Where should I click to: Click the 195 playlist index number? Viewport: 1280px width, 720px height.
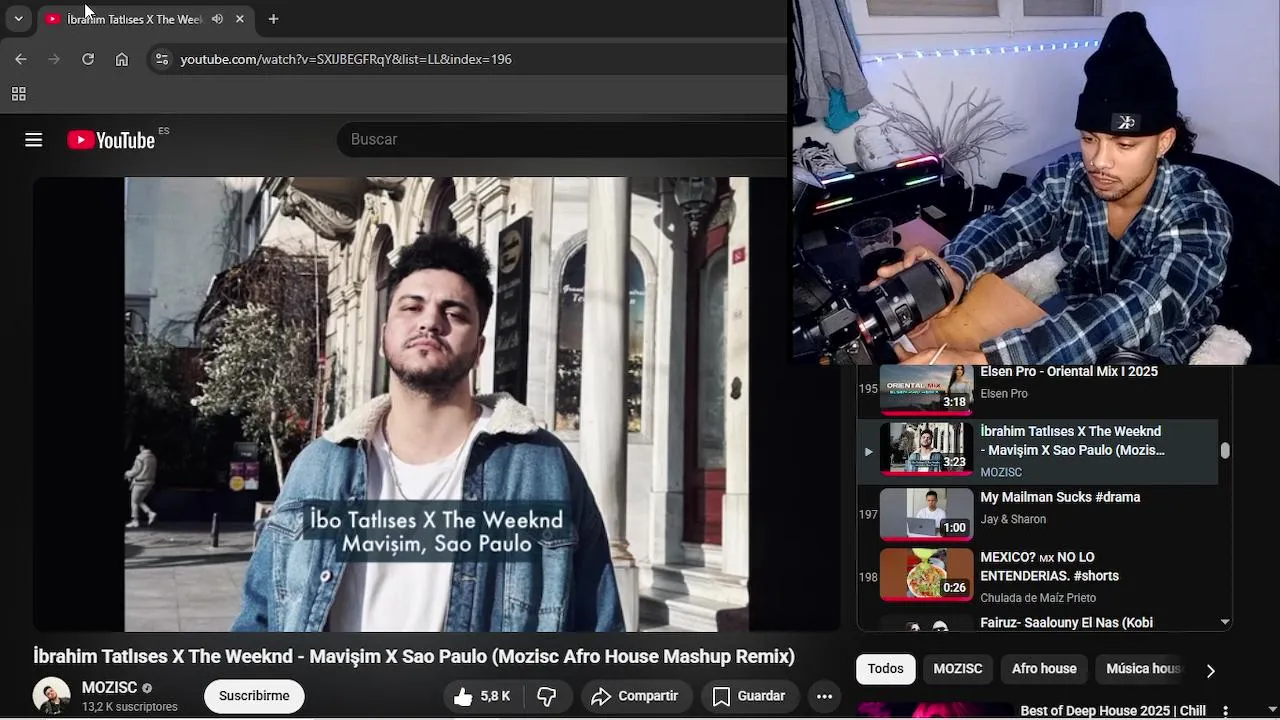click(868, 389)
